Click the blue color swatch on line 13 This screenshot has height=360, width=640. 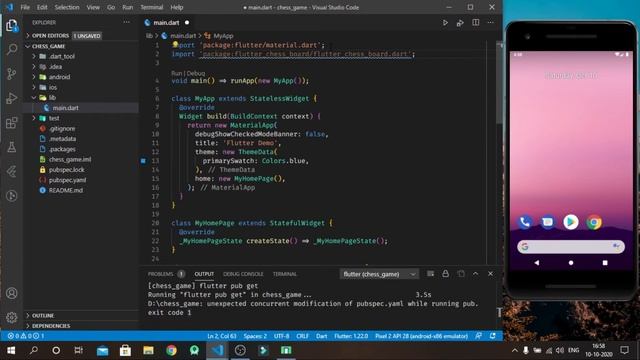tap(143, 161)
